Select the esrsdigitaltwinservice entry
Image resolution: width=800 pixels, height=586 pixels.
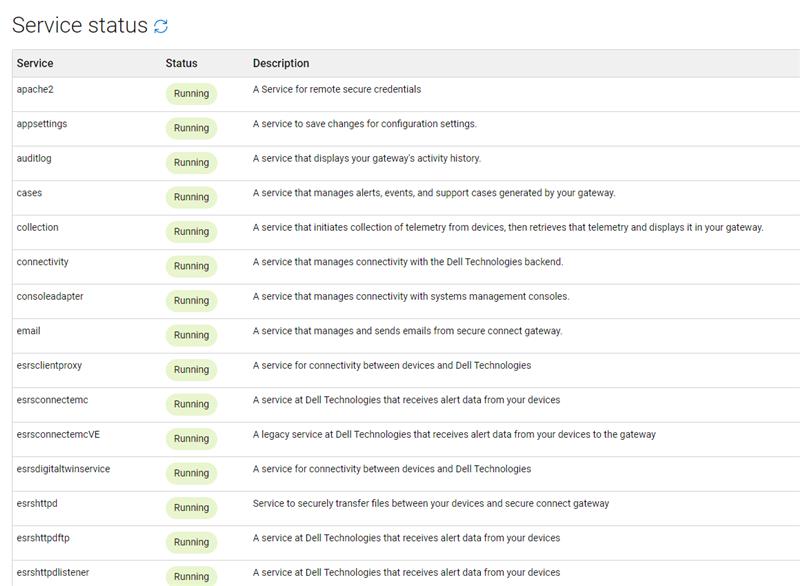(x=63, y=469)
